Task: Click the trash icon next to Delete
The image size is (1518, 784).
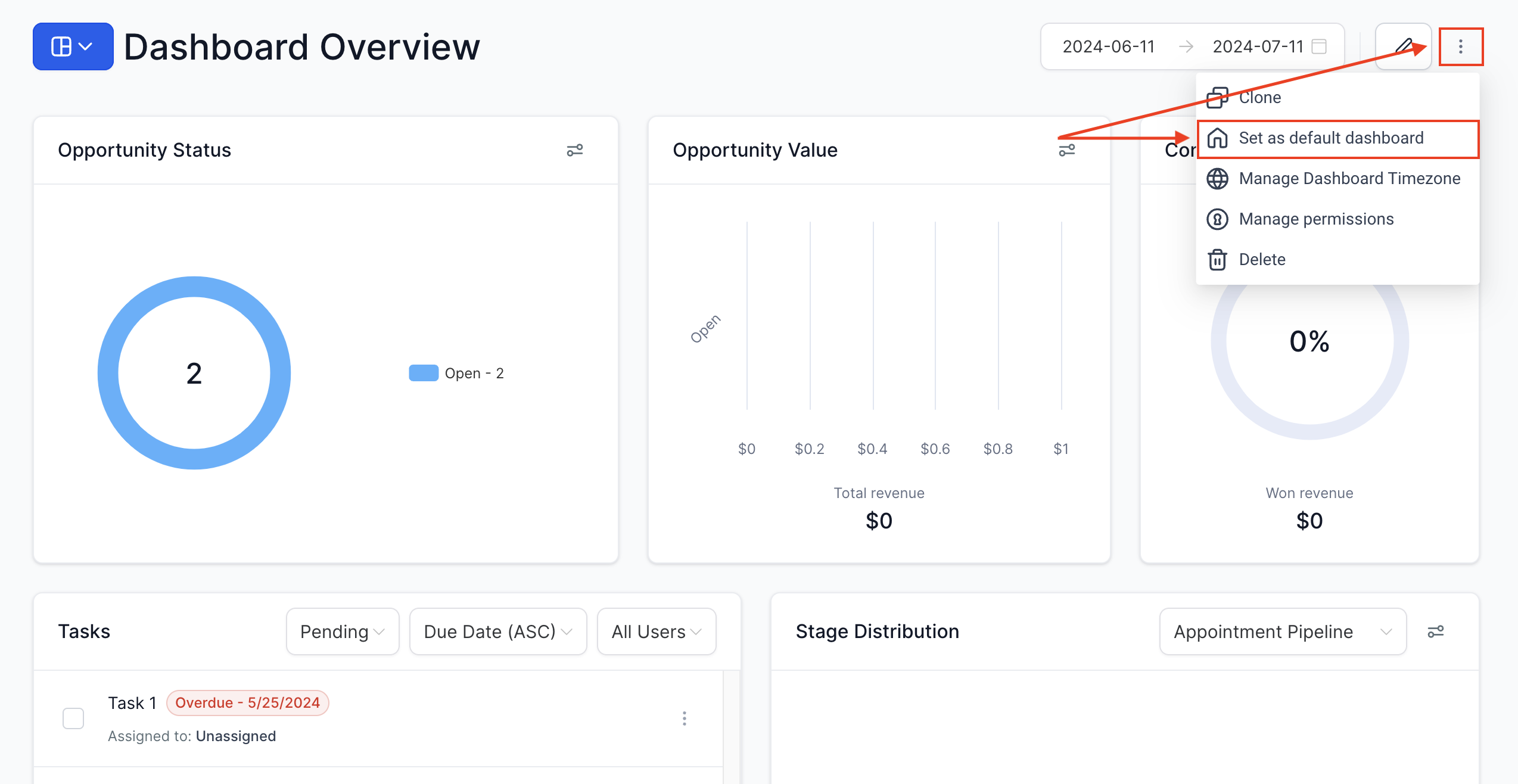Action: 1217,259
